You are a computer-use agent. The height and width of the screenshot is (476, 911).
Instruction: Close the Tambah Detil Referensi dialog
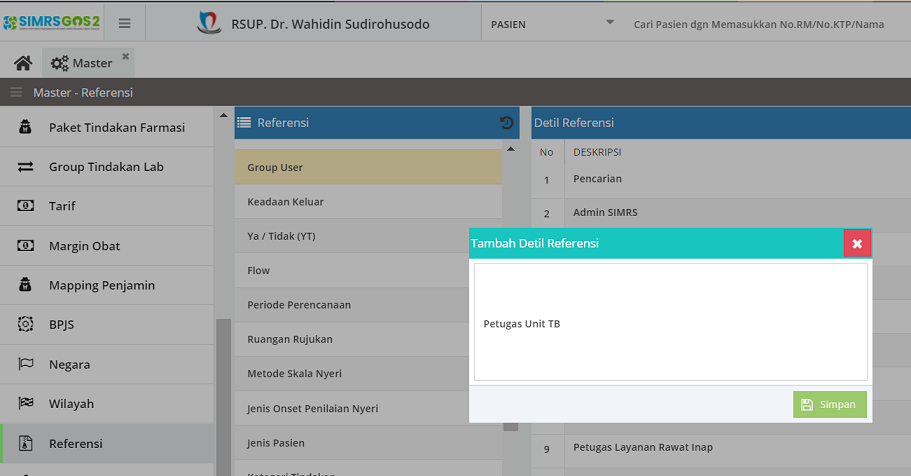pos(857,243)
